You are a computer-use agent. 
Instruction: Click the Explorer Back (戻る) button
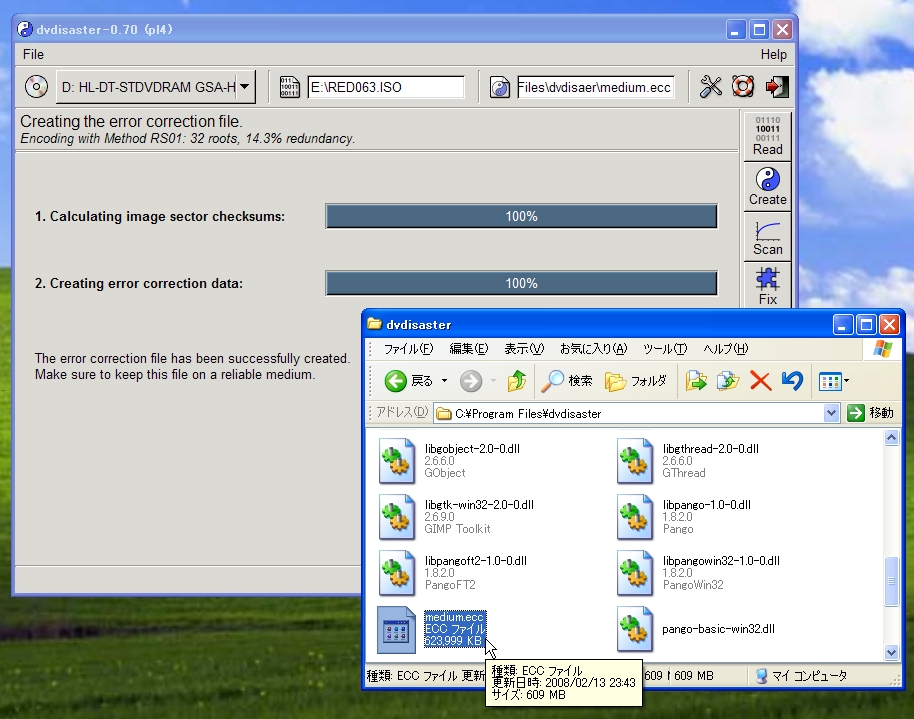[409, 381]
